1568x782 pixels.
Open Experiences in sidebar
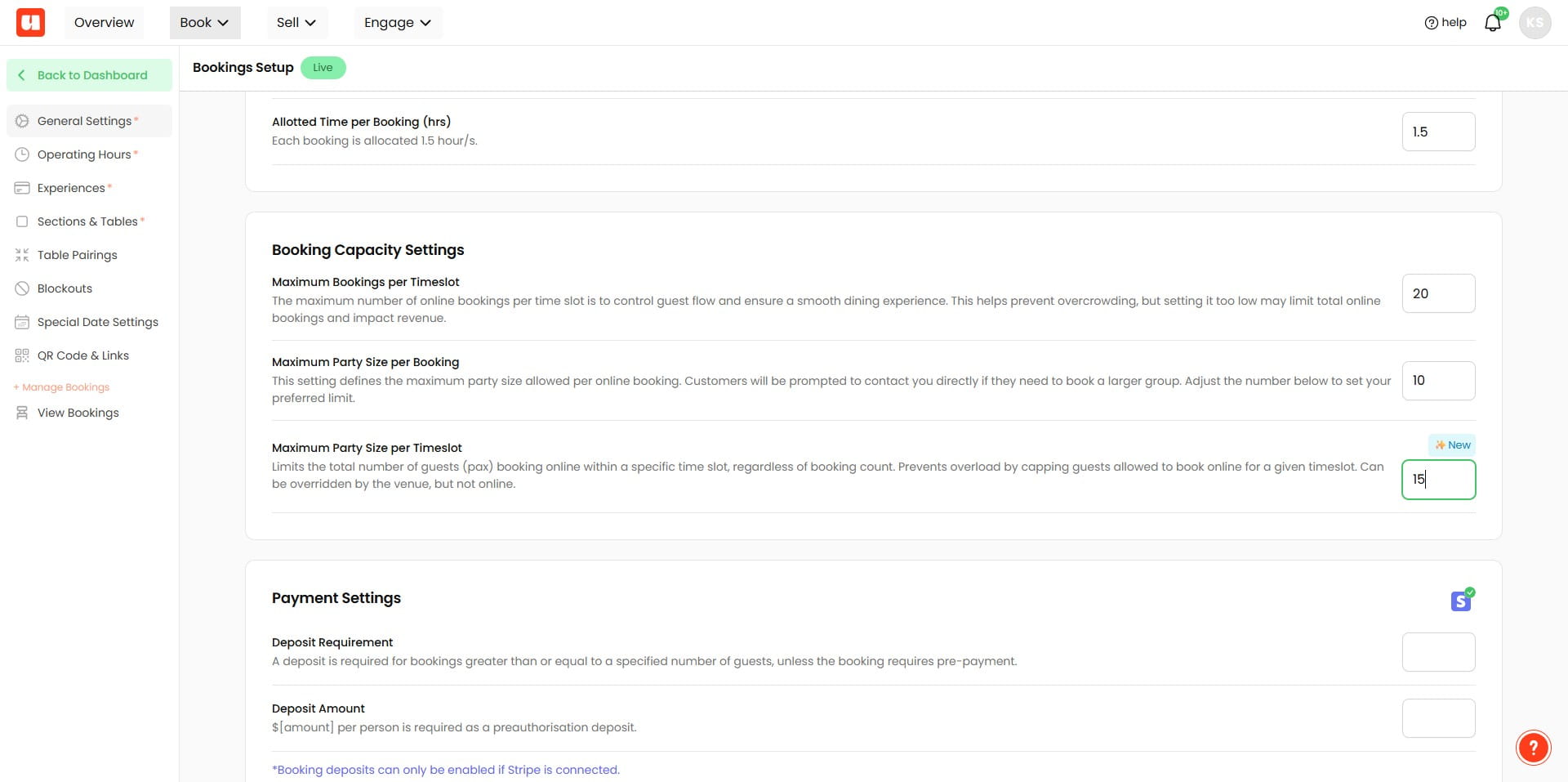coord(89,188)
